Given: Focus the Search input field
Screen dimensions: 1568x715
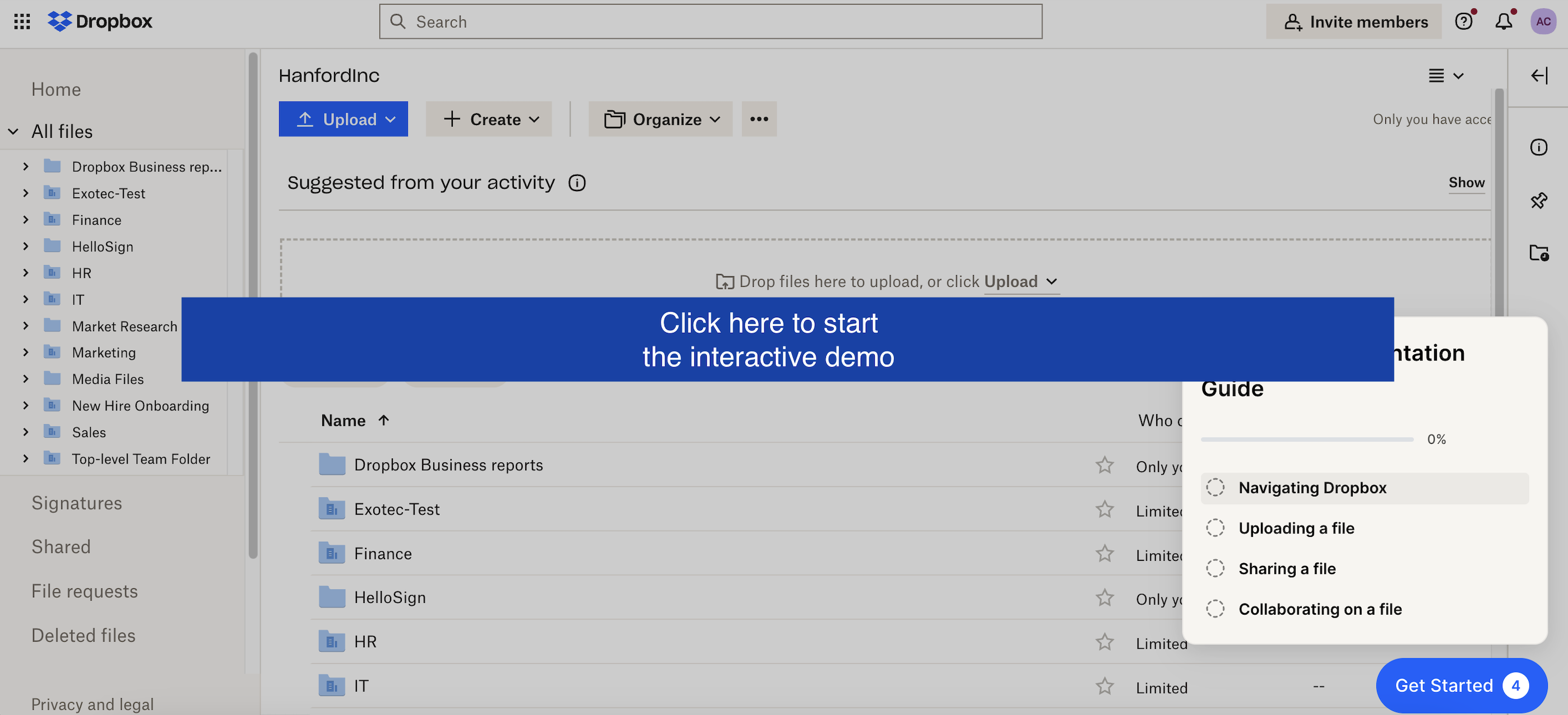Looking at the screenshot, I should click(711, 22).
